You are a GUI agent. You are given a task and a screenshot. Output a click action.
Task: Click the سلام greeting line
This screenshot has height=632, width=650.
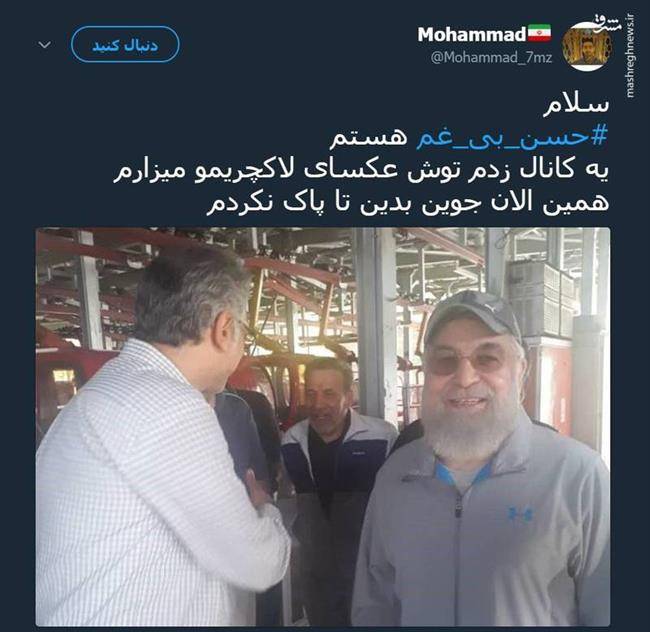click(576, 105)
